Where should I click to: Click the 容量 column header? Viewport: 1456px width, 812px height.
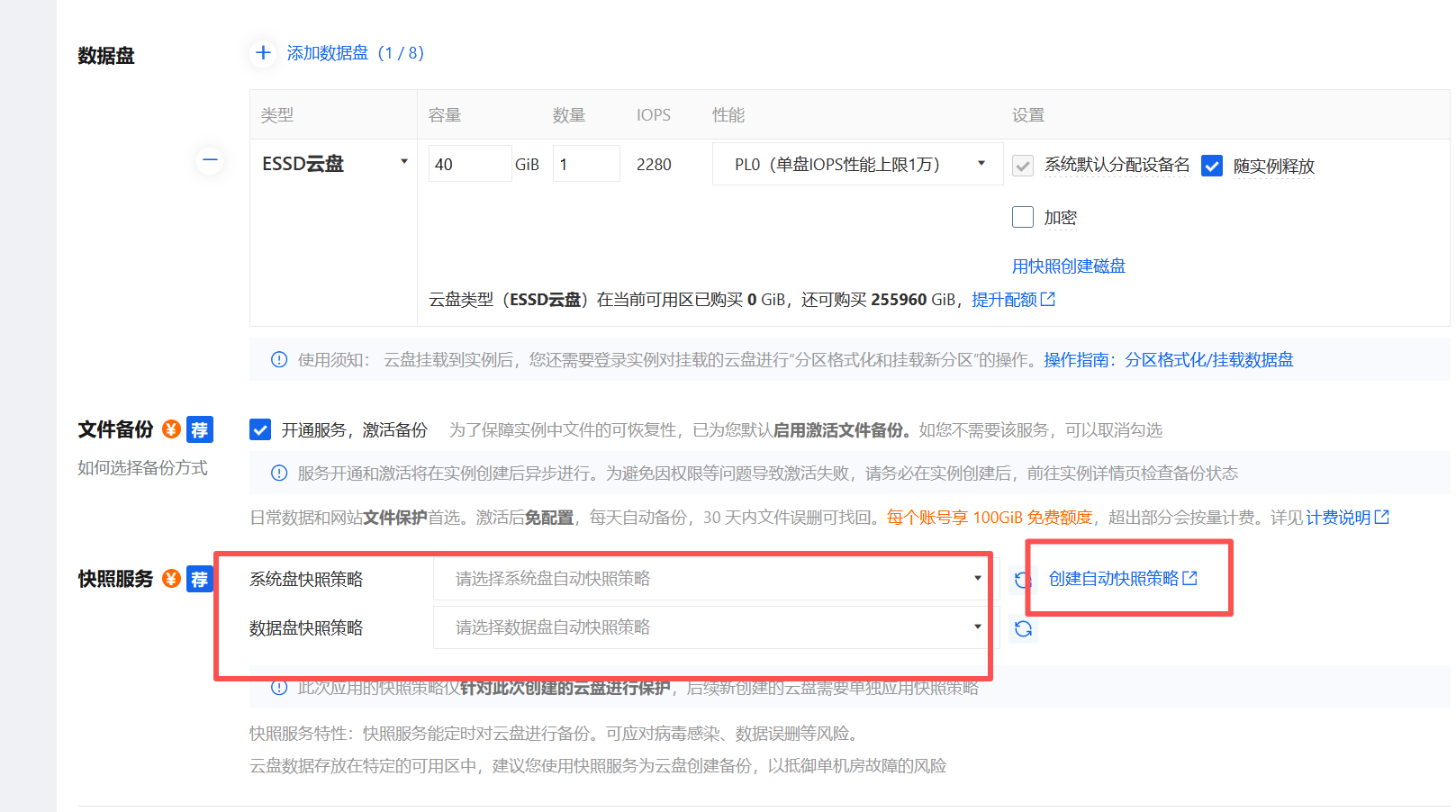445,115
